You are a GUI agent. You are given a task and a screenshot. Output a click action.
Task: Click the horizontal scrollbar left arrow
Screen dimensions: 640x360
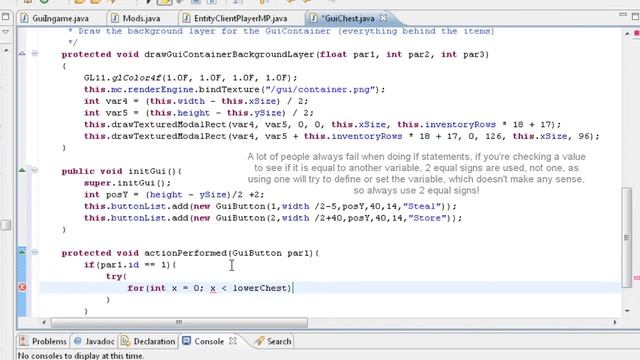click(44, 322)
